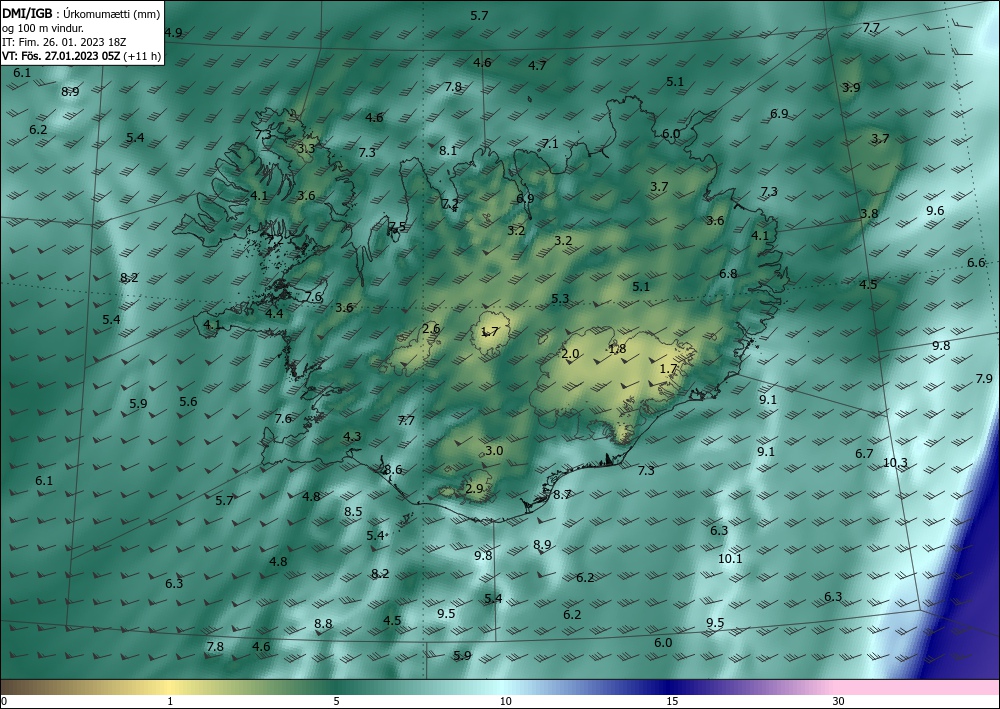Click the colour scale label 15
The image size is (1000, 709).
click(x=672, y=701)
